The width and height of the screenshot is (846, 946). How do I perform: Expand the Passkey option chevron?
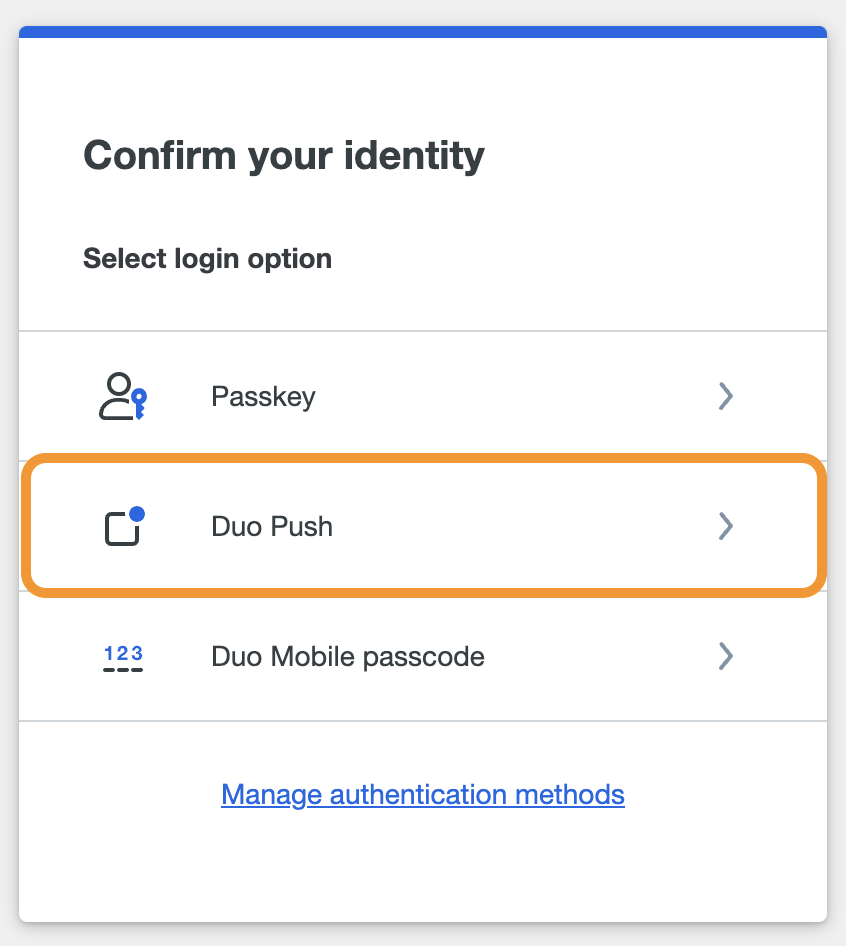[x=727, y=396]
